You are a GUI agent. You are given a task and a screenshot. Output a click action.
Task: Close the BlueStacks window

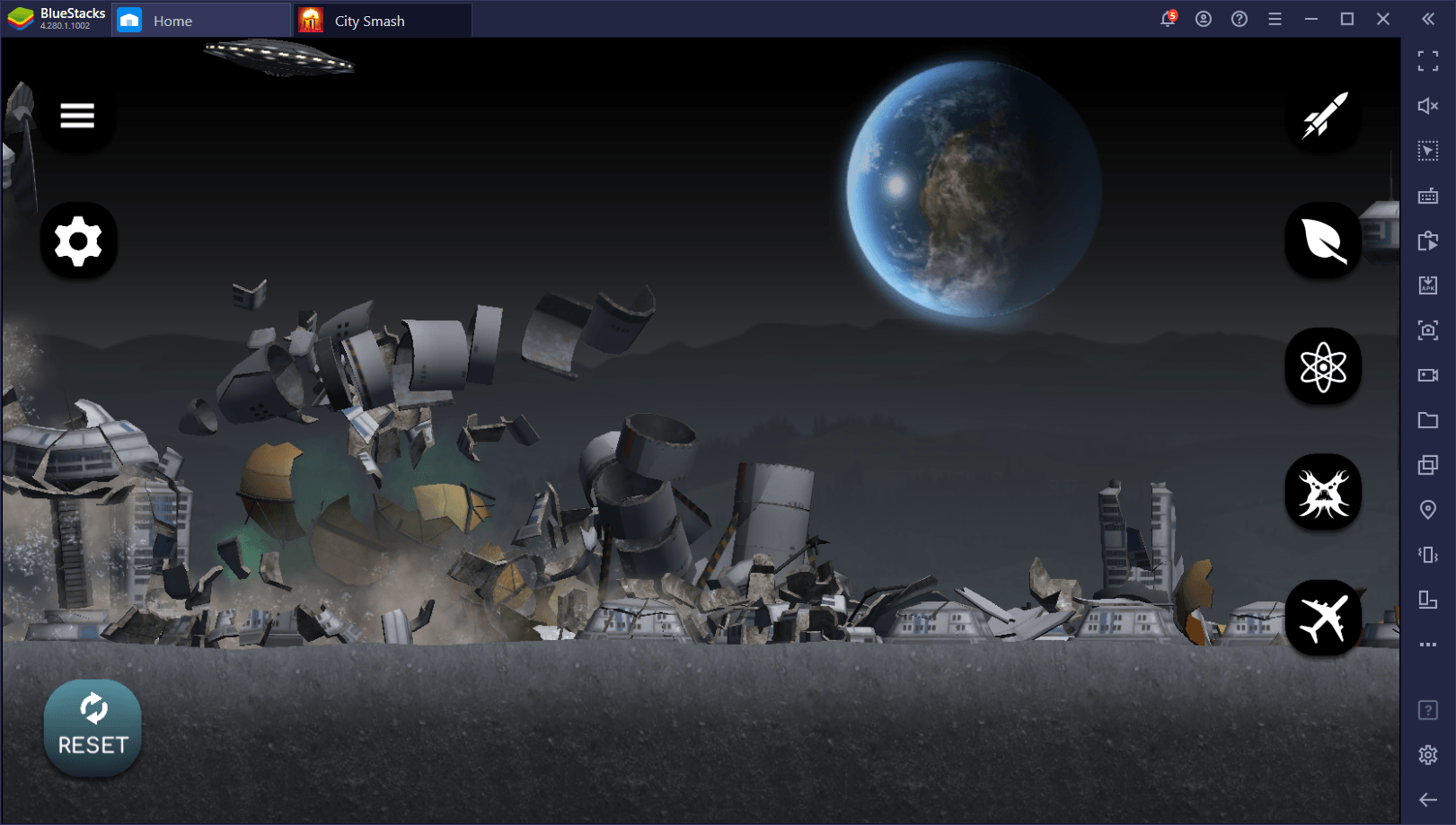click(1383, 19)
